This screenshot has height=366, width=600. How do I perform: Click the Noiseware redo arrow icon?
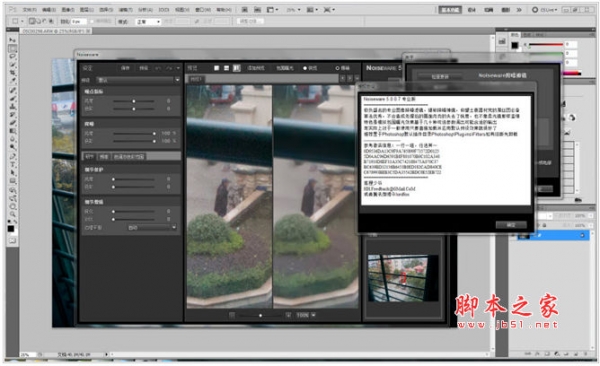(169, 68)
